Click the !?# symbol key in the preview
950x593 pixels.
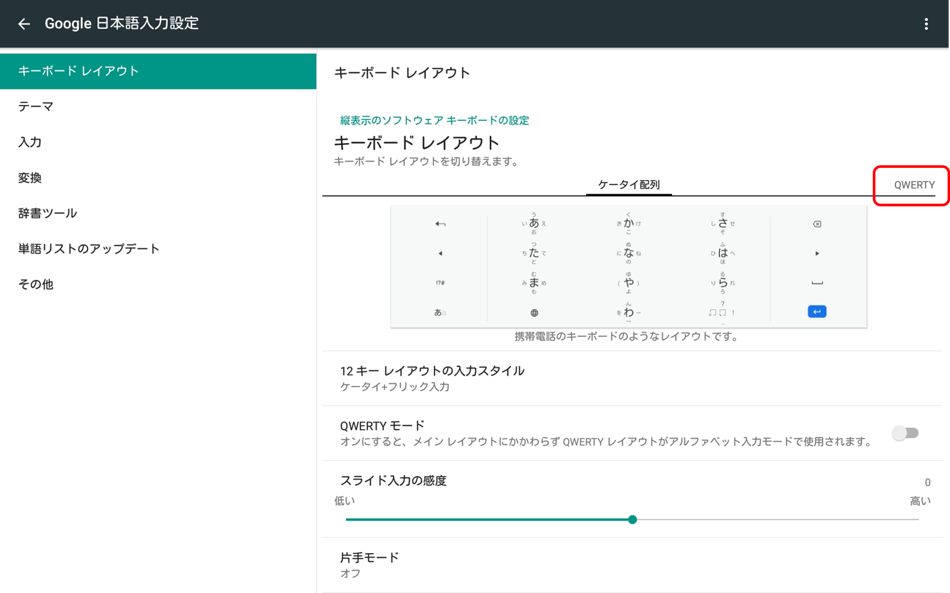pyautogui.click(x=440, y=283)
